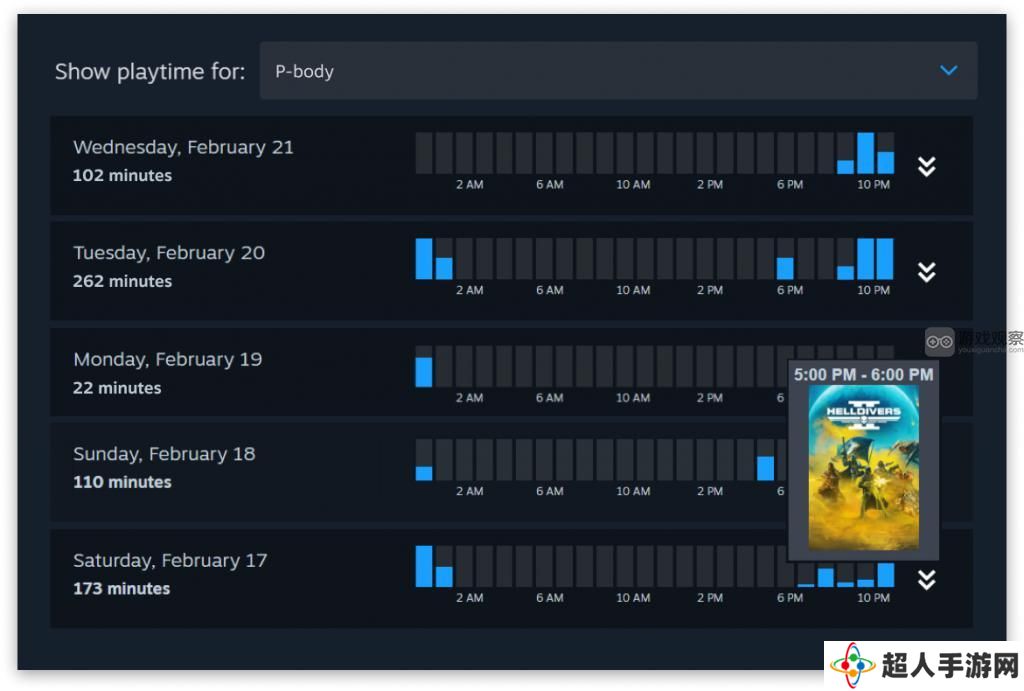This screenshot has width=1024, height=691.
Task: Select Tuesday's 1 AM playtime bar
Action: point(444,268)
